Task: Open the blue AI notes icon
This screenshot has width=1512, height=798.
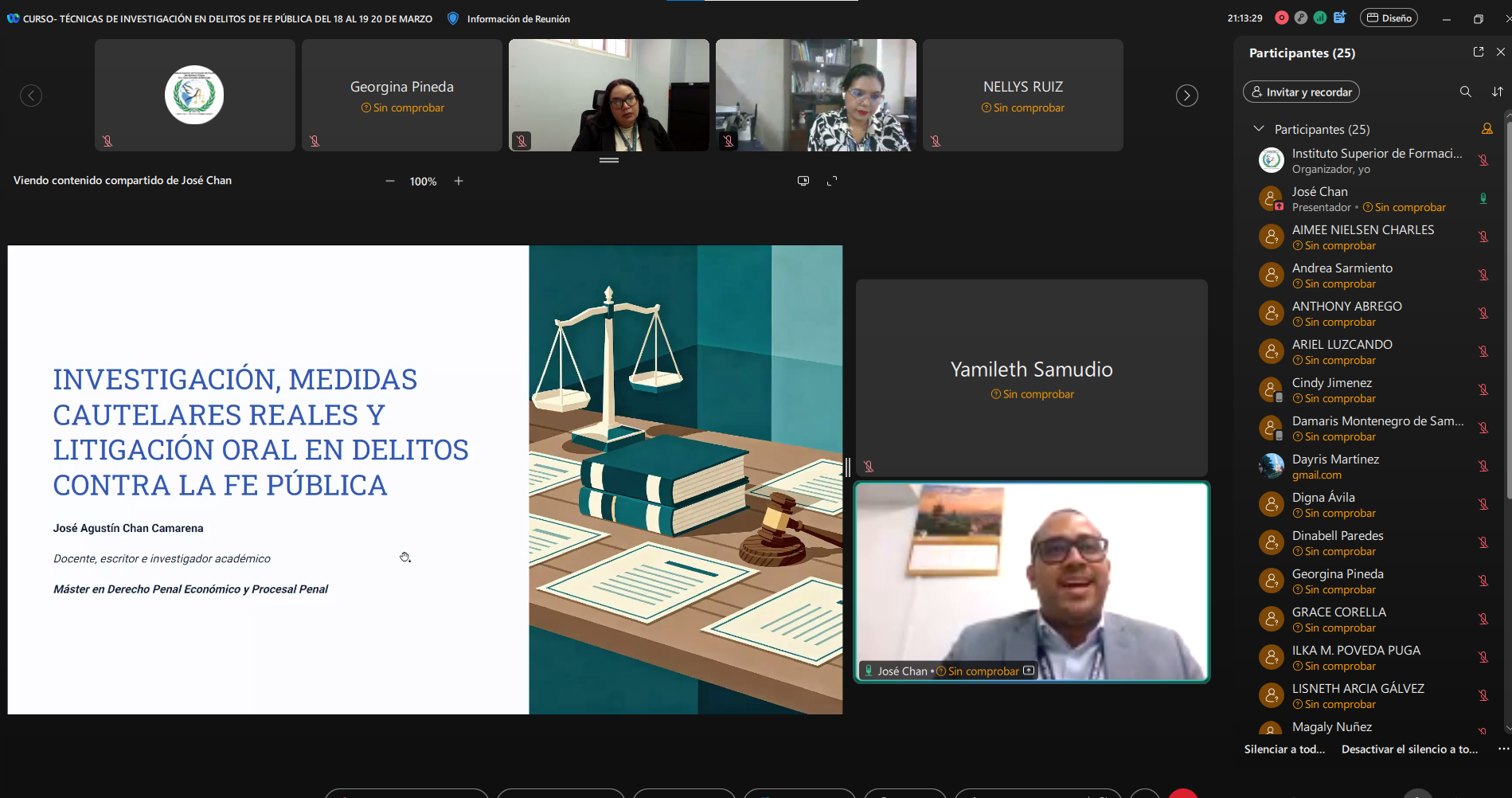Action: [1339, 18]
